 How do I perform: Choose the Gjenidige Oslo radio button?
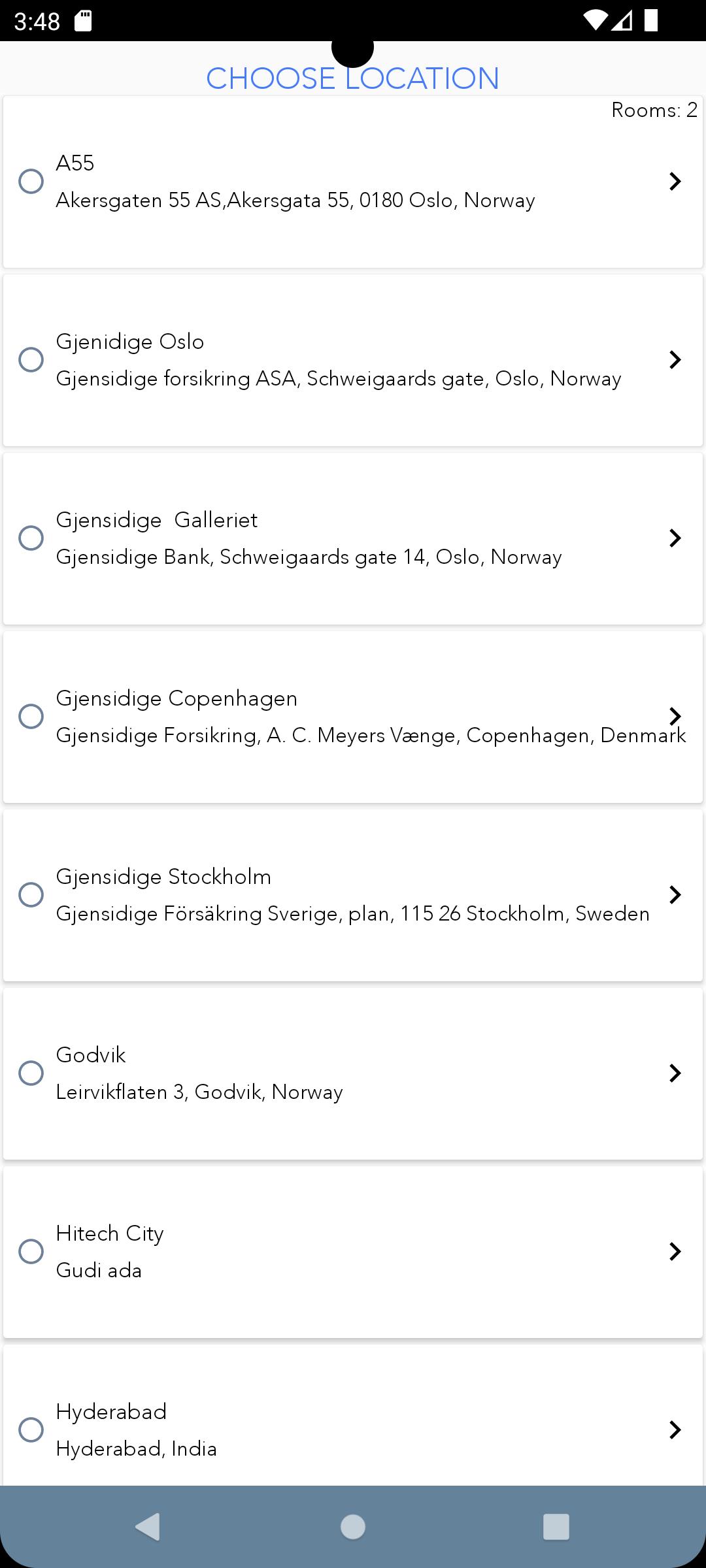click(x=31, y=359)
